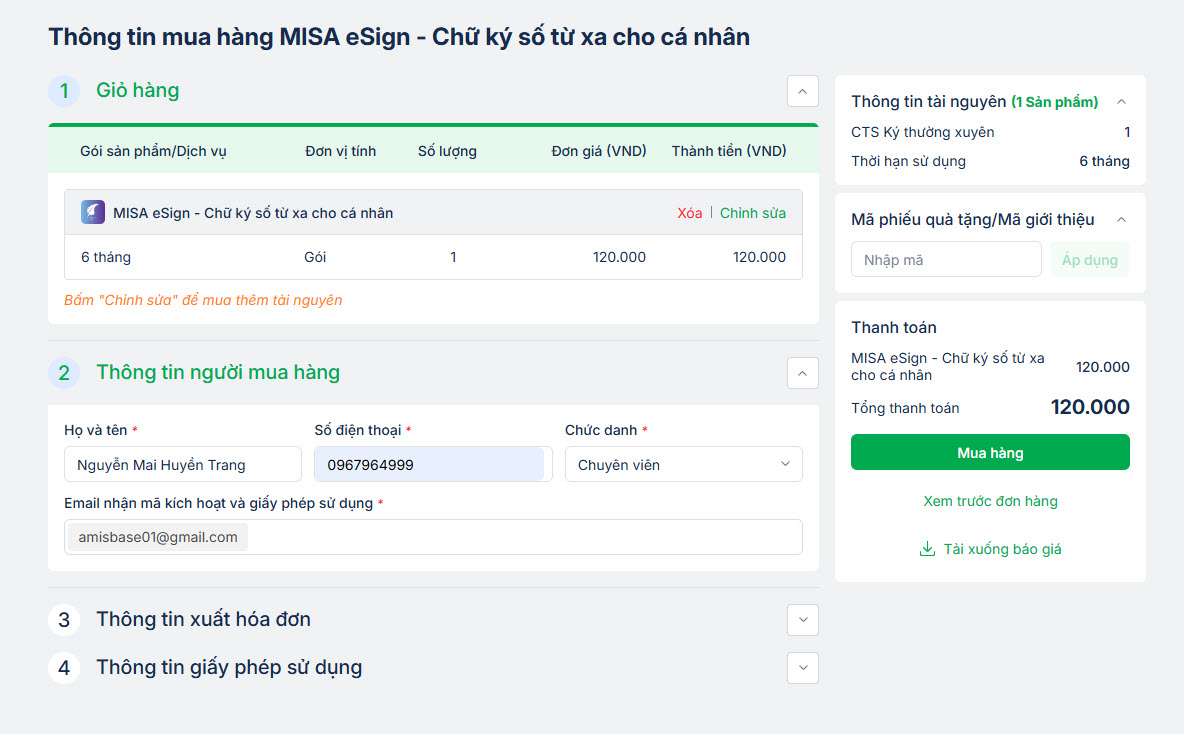1184x734 pixels.
Task: Open Xem trước đơn hàng preview
Action: coord(990,501)
